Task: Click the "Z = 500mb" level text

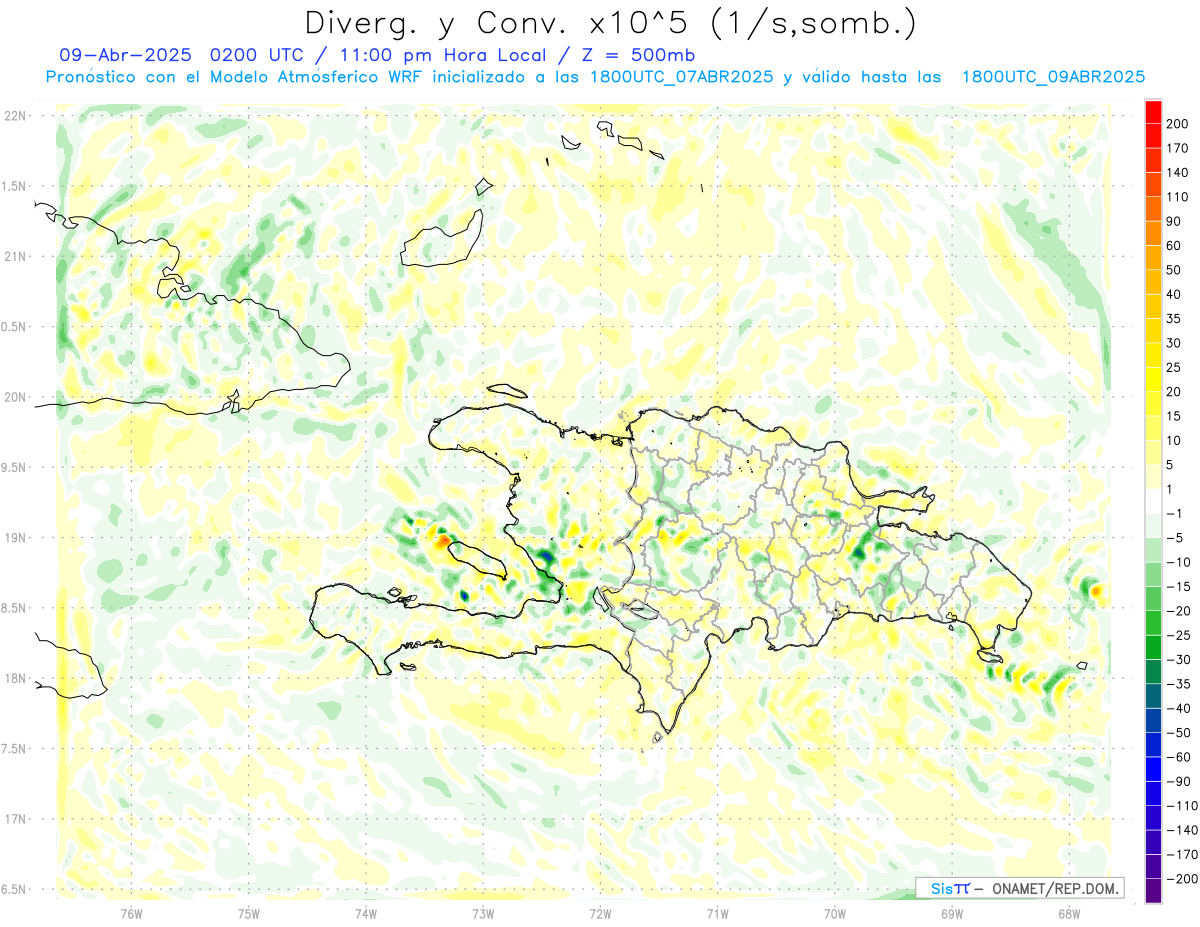Action: (x=636, y=55)
